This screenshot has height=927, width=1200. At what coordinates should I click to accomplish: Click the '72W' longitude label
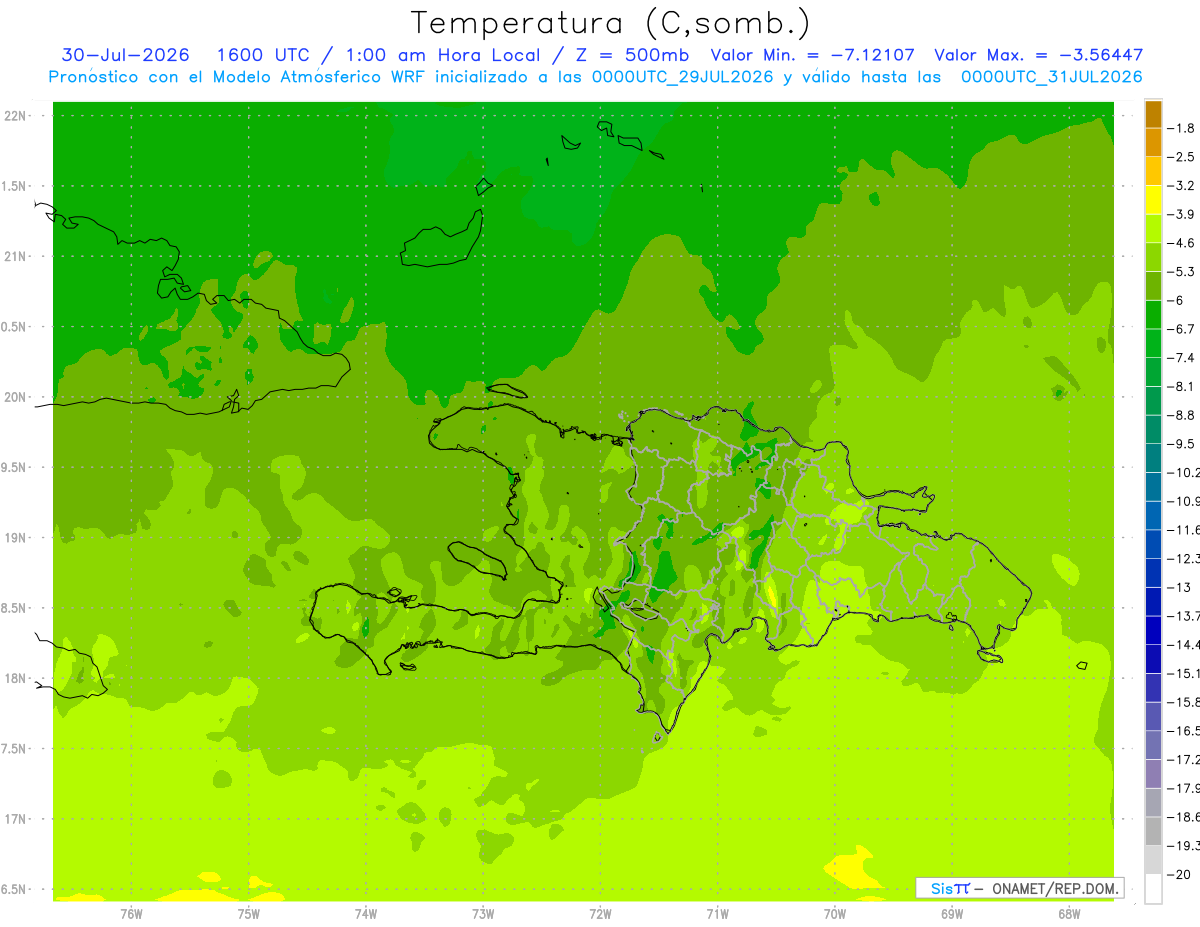[600, 914]
